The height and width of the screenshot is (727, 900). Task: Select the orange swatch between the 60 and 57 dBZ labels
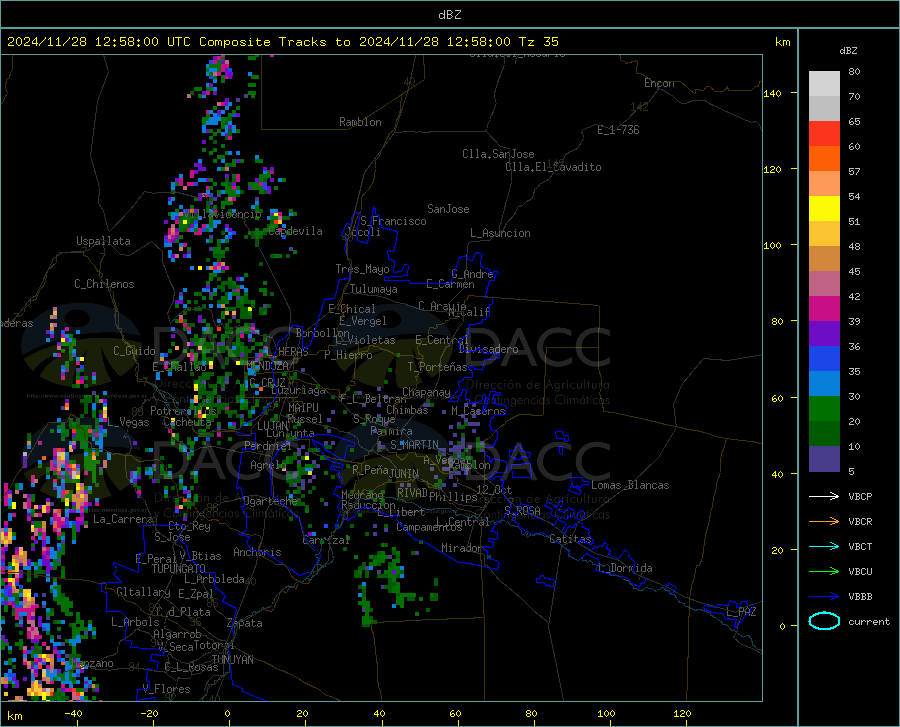824,159
